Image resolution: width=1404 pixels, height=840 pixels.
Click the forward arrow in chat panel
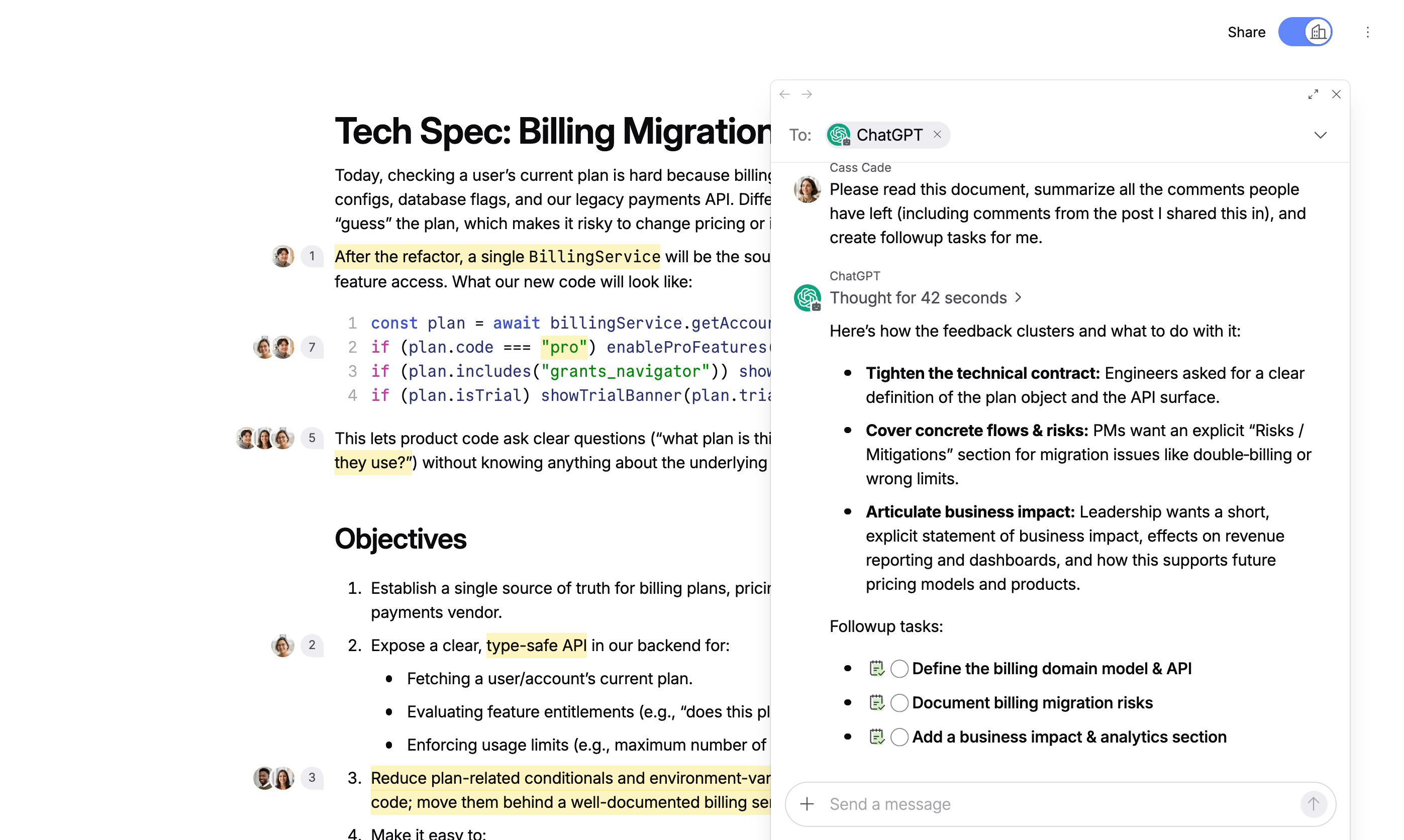[x=807, y=94]
